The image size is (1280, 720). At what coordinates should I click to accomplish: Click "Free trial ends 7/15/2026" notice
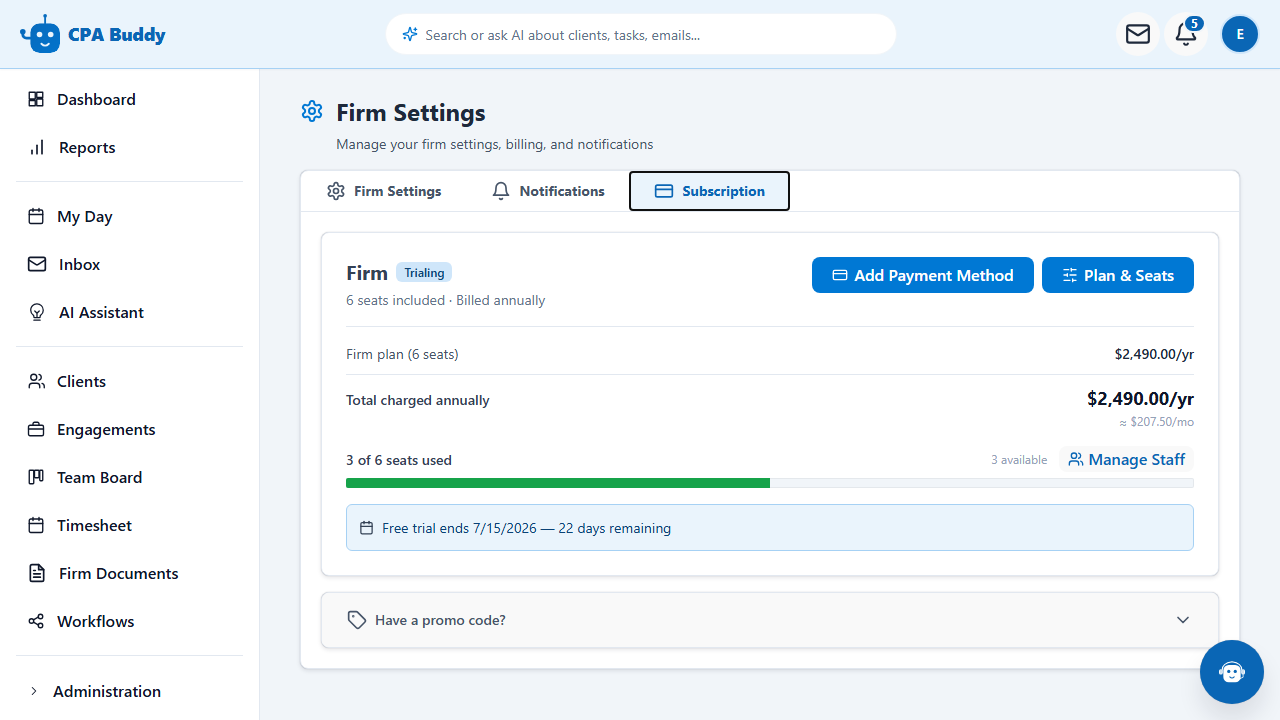[x=770, y=527]
